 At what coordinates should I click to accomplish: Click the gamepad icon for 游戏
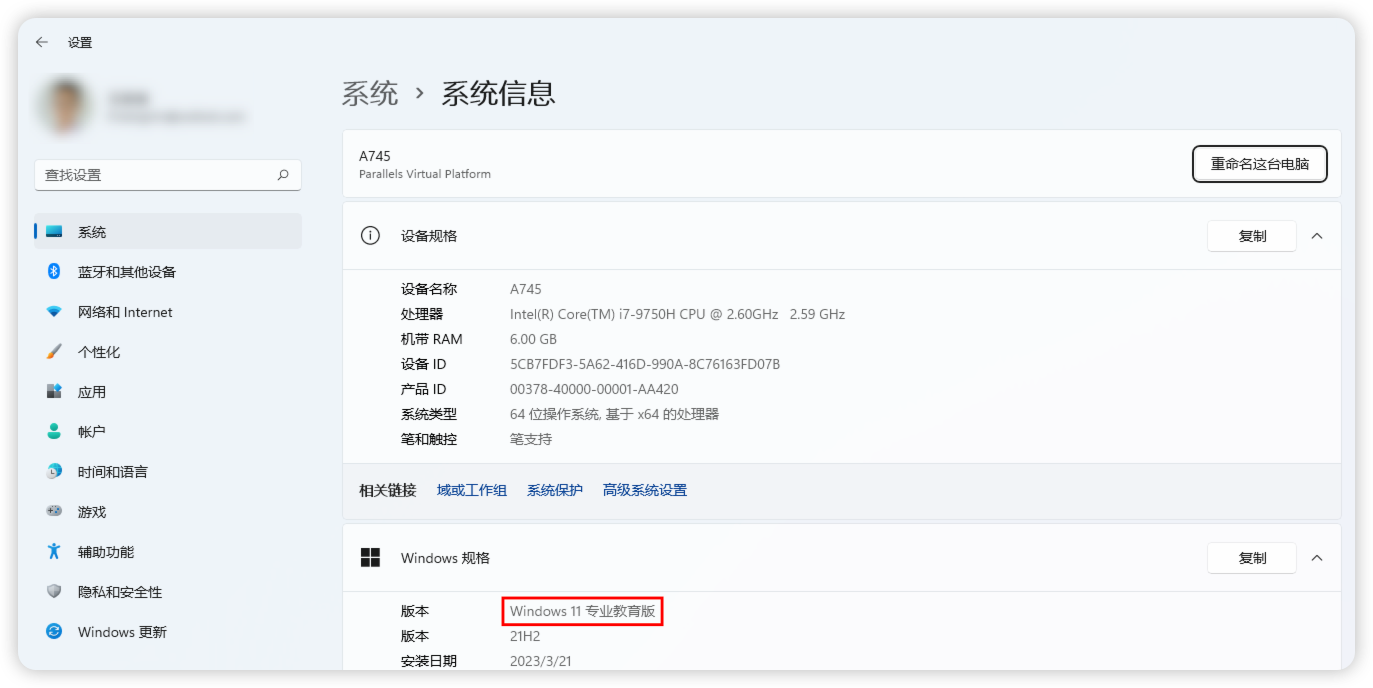(x=54, y=512)
